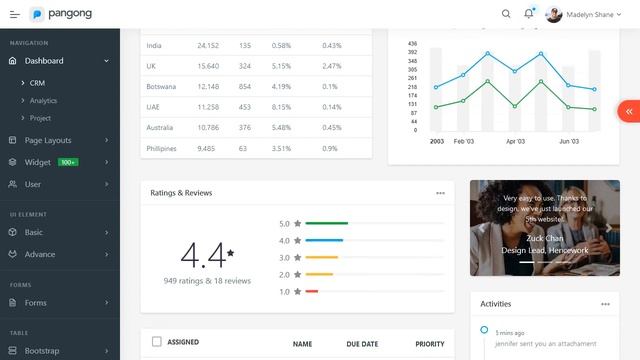This screenshot has width=640, height=360.
Task: Select CRM in sidebar
Action: click(37, 83)
